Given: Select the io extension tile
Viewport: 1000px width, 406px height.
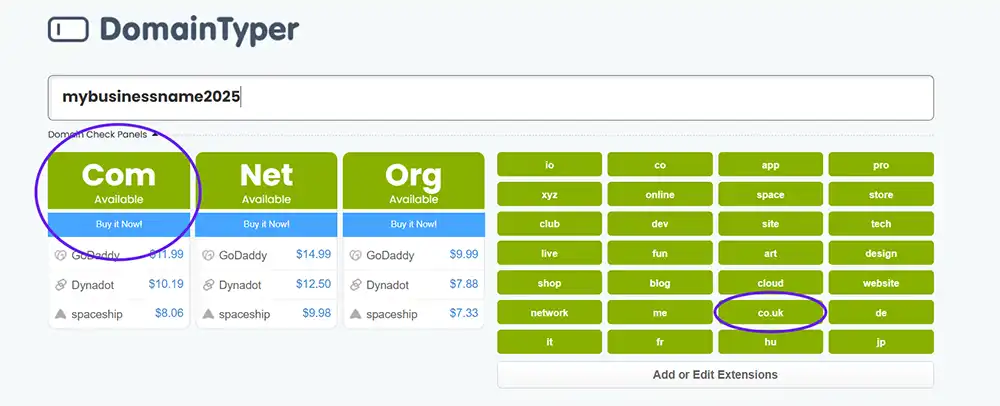Looking at the screenshot, I should (x=549, y=164).
